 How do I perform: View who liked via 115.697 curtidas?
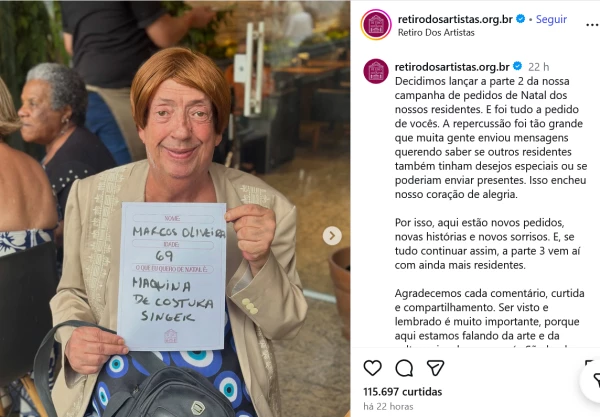click(403, 392)
